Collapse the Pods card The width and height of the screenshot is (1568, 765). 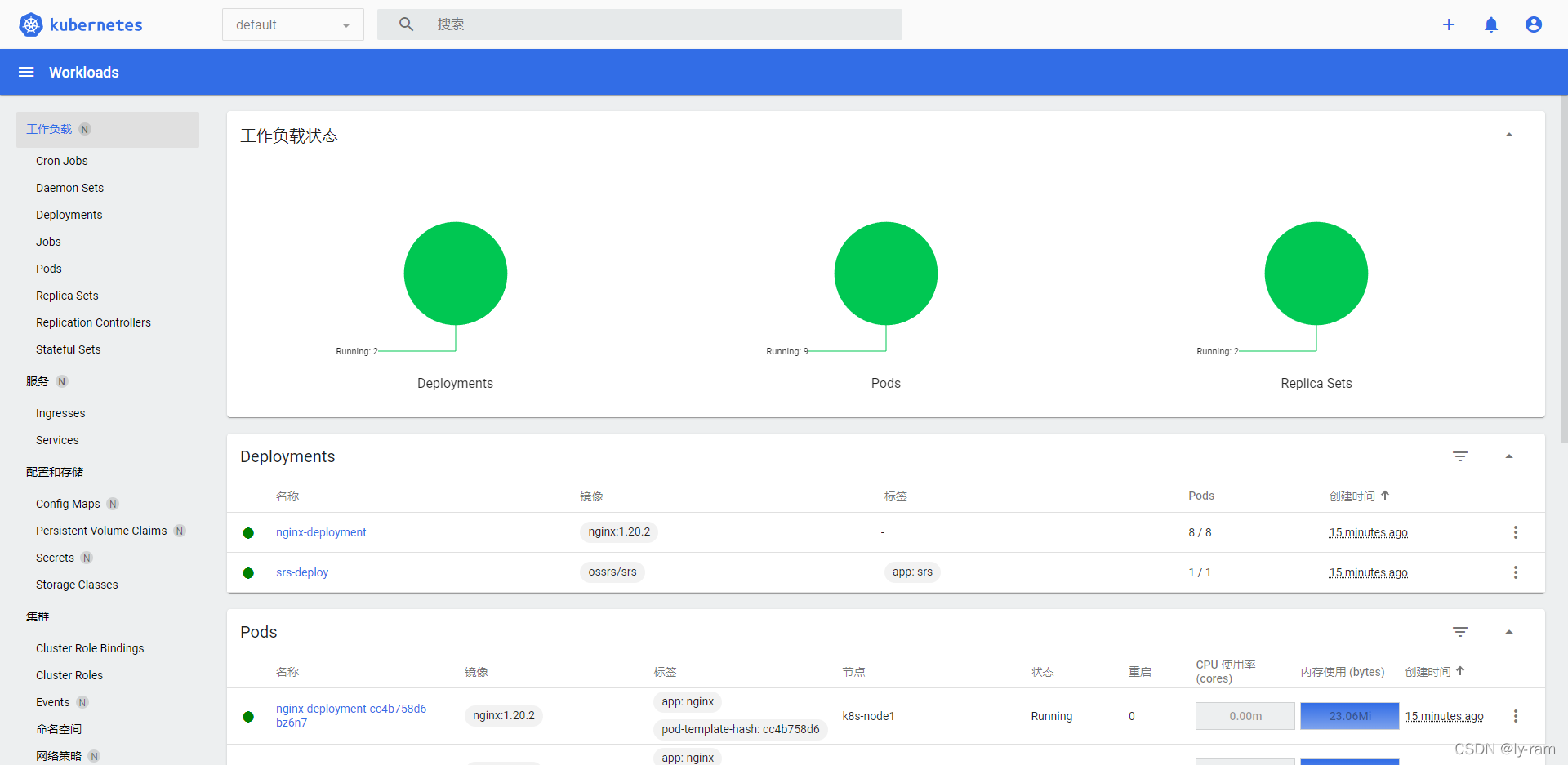tap(1509, 632)
